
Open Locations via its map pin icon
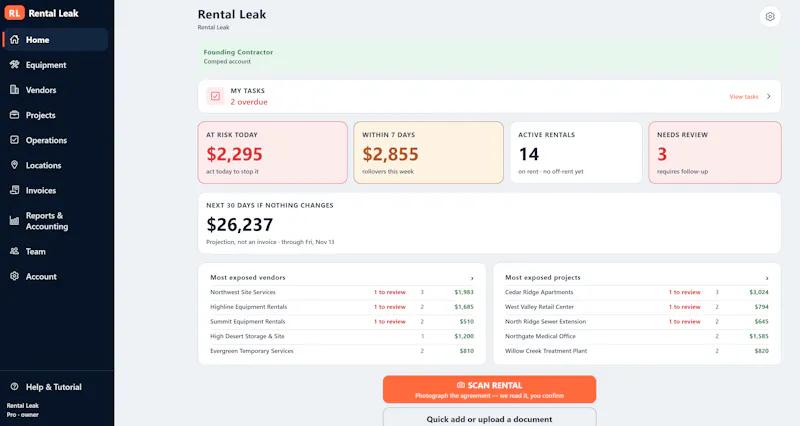pos(14,165)
